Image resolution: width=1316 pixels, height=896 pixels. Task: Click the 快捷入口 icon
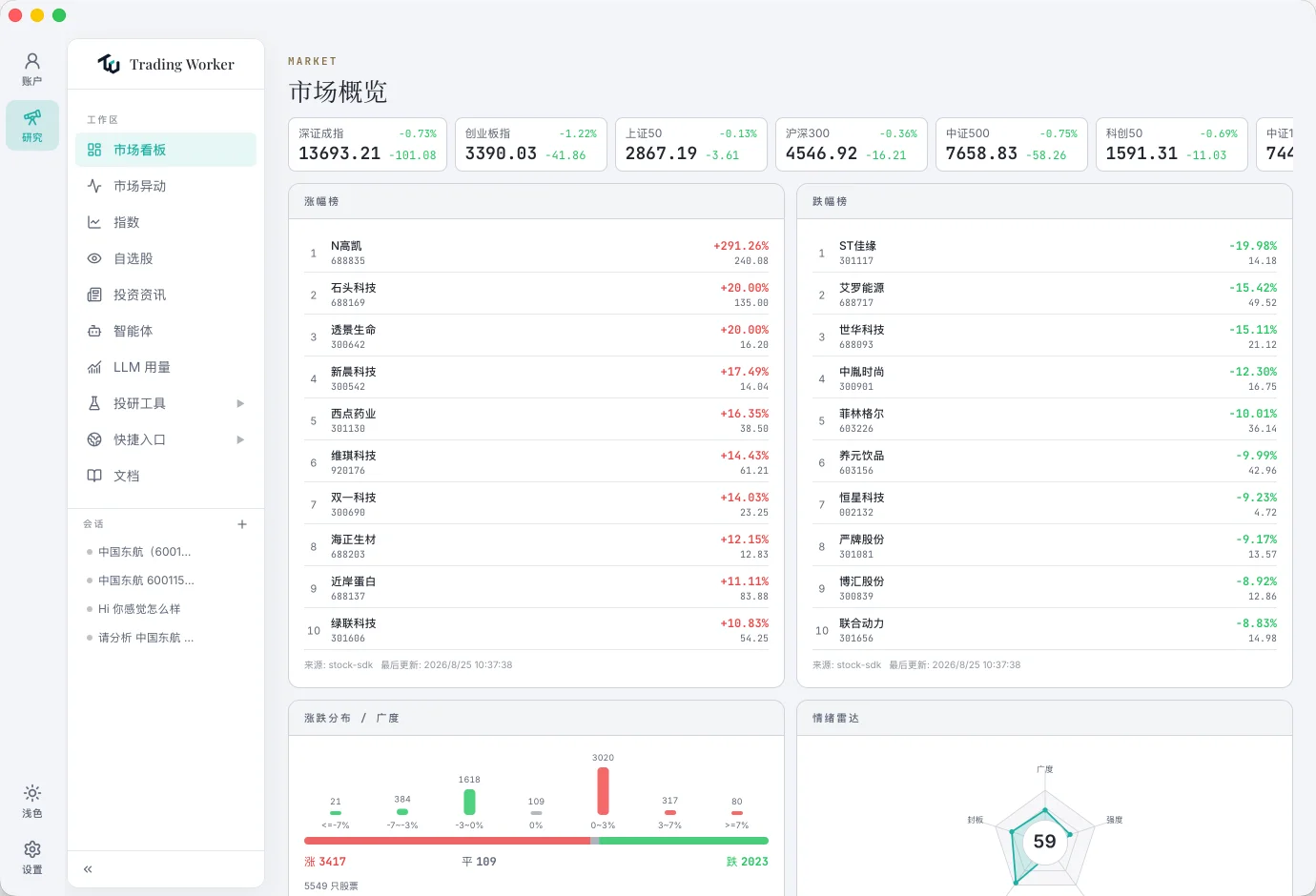click(x=94, y=439)
